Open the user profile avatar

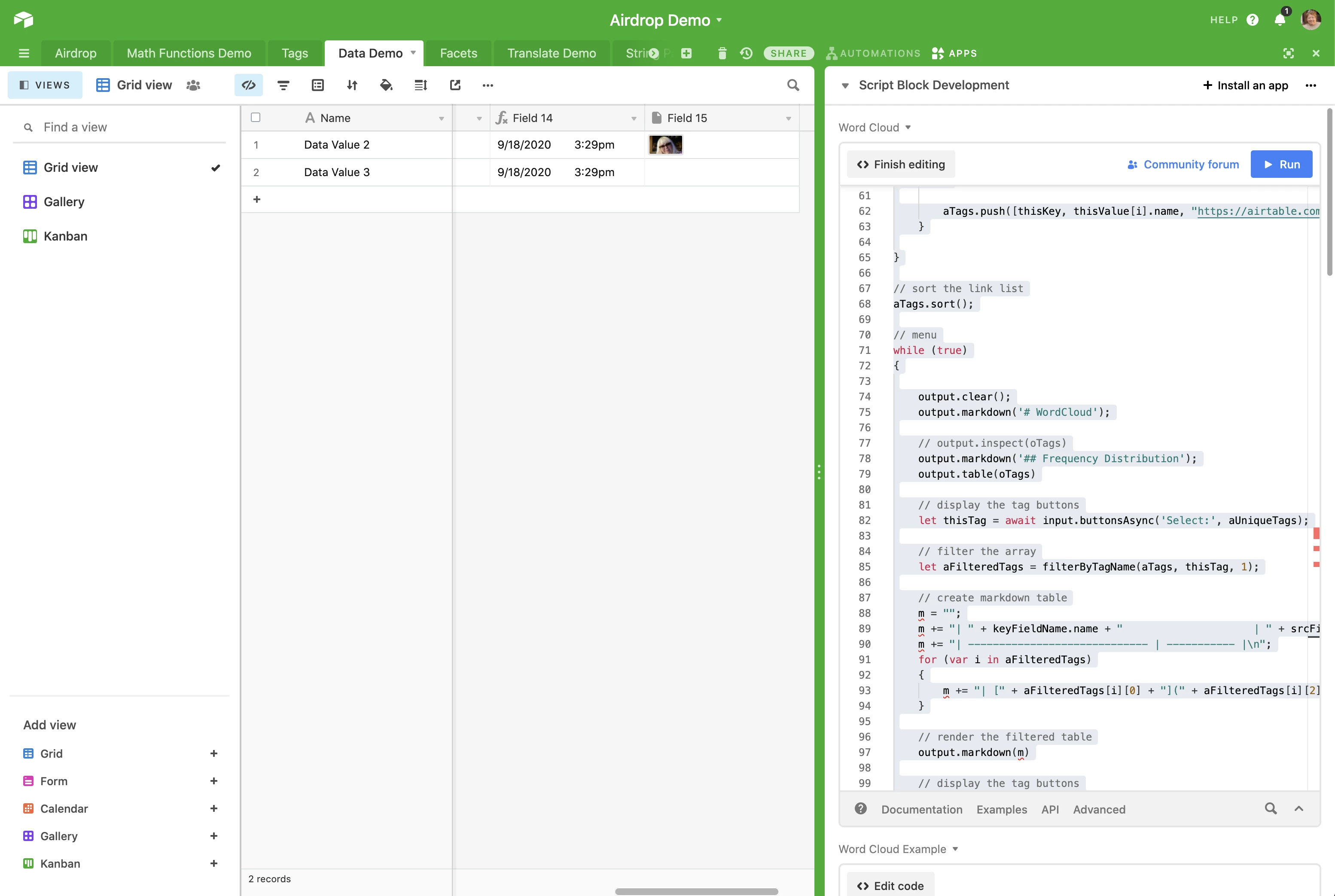pyautogui.click(x=1311, y=20)
